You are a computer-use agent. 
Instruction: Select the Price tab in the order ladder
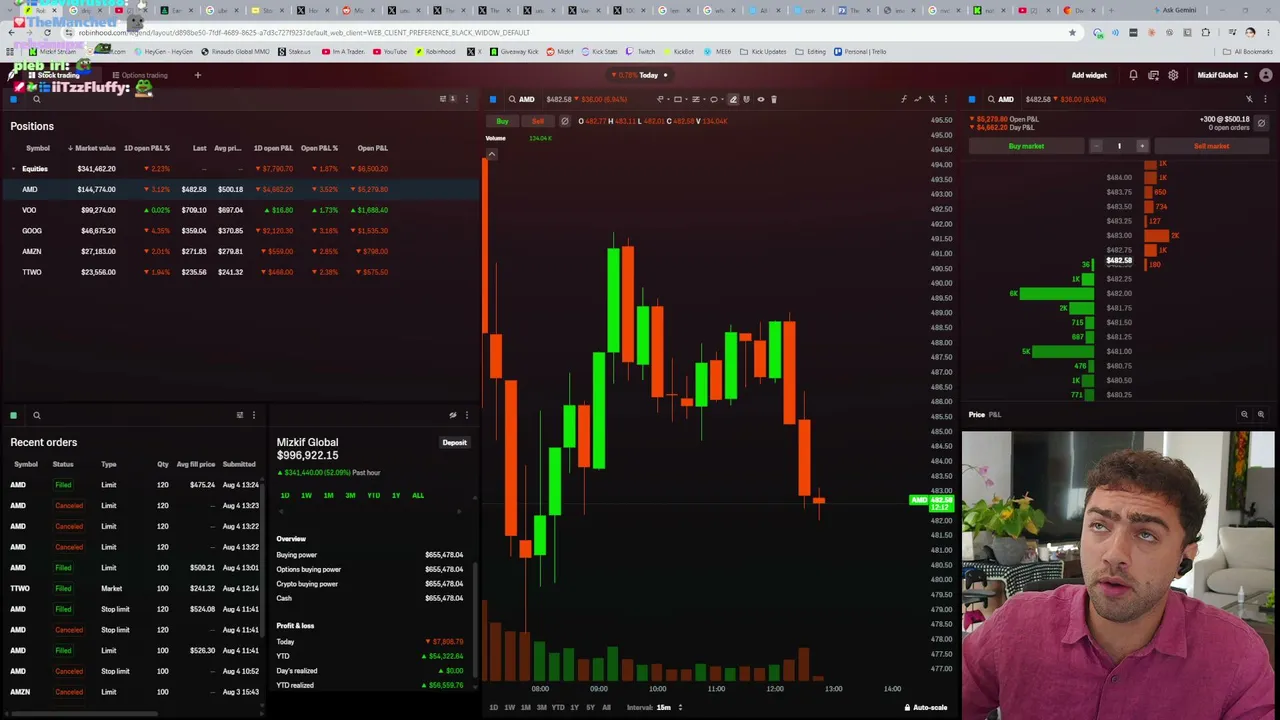(976, 414)
